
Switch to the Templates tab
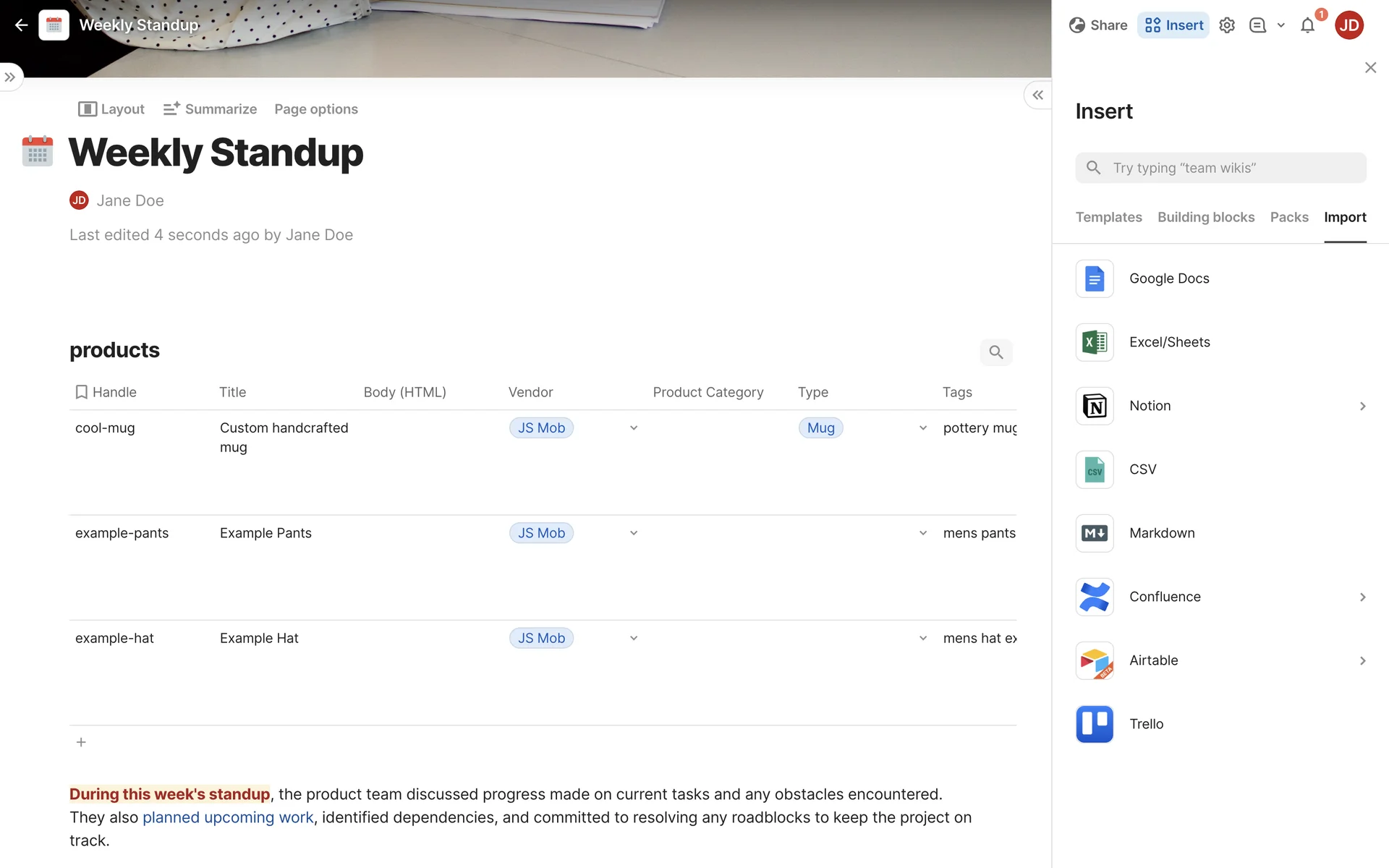click(1108, 217)
